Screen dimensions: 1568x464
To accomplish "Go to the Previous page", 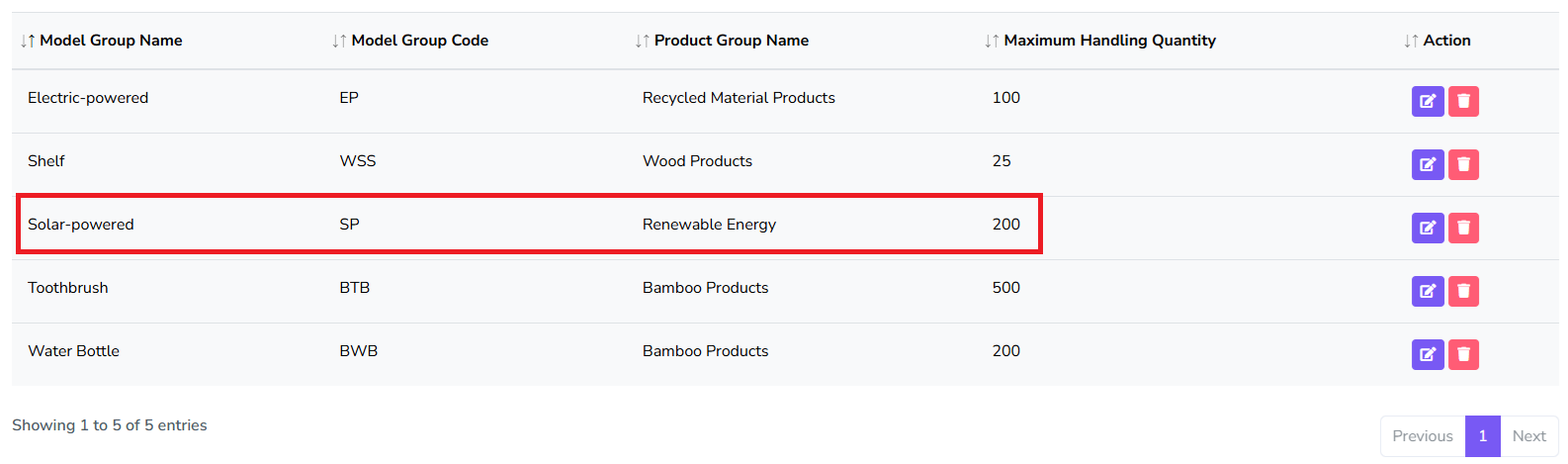I will (1422, 436).
